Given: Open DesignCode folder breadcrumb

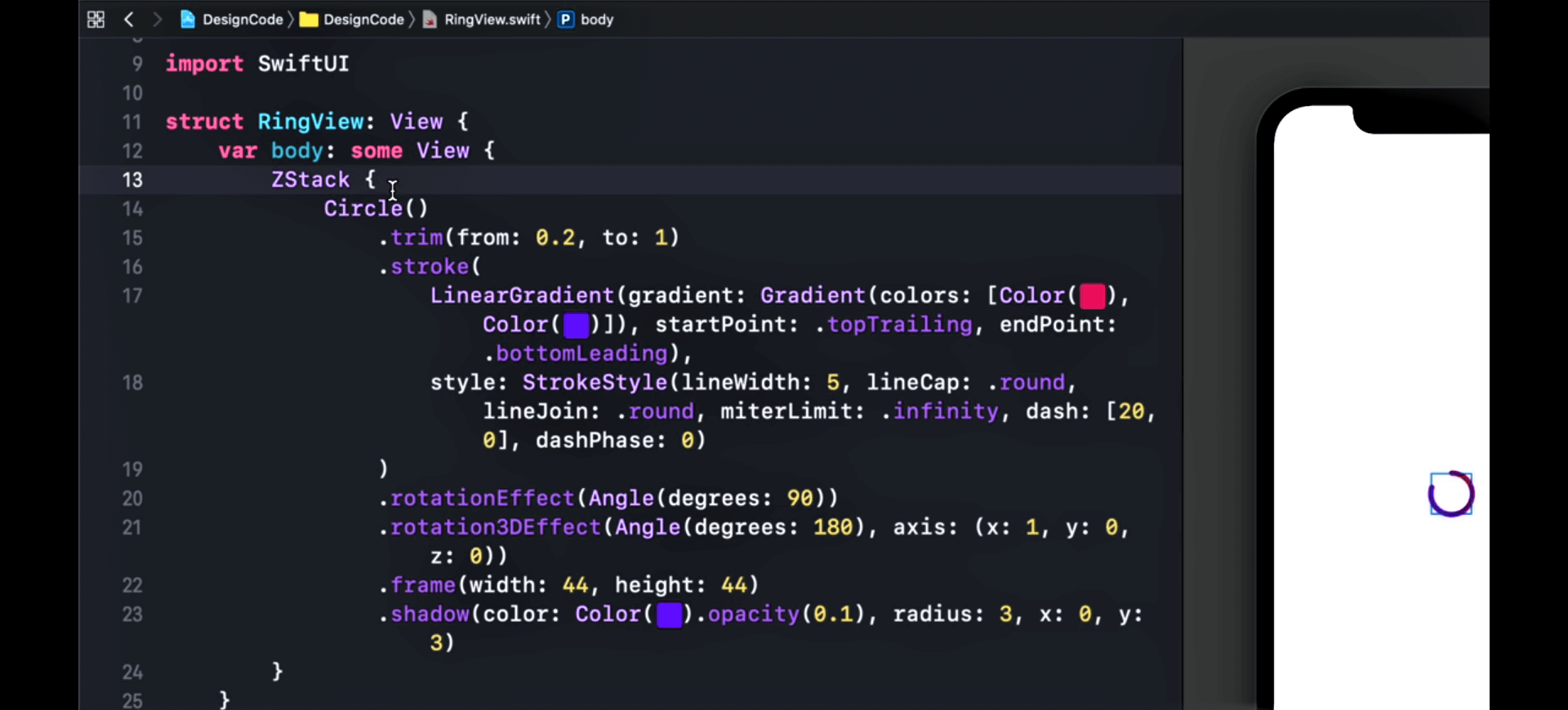Looking at the screenshot, I should [352, 20].
